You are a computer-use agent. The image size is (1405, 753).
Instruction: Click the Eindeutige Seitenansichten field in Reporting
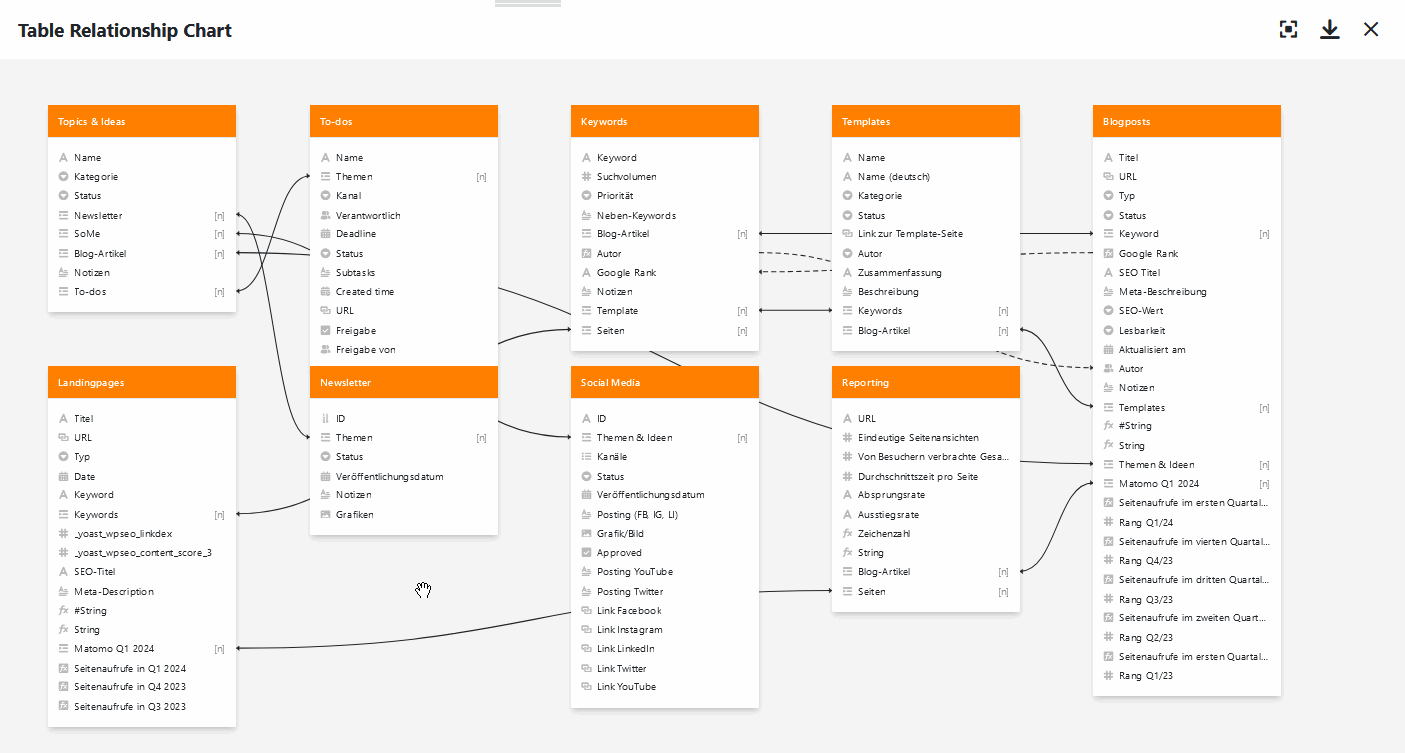pos(918,438)
